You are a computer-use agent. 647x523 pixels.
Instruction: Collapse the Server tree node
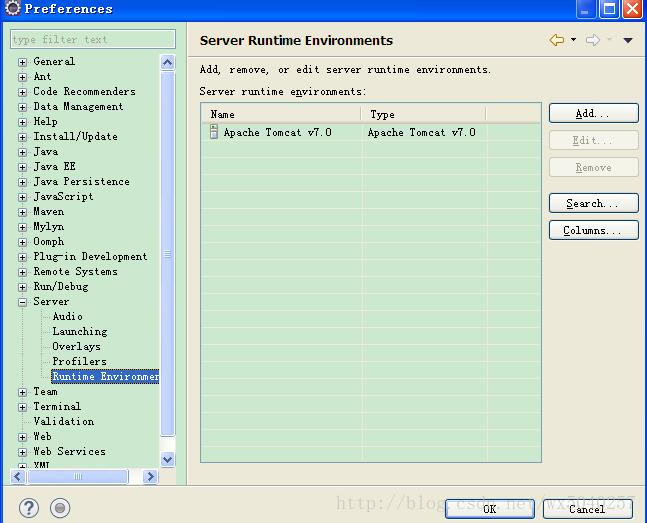(23, 302)
